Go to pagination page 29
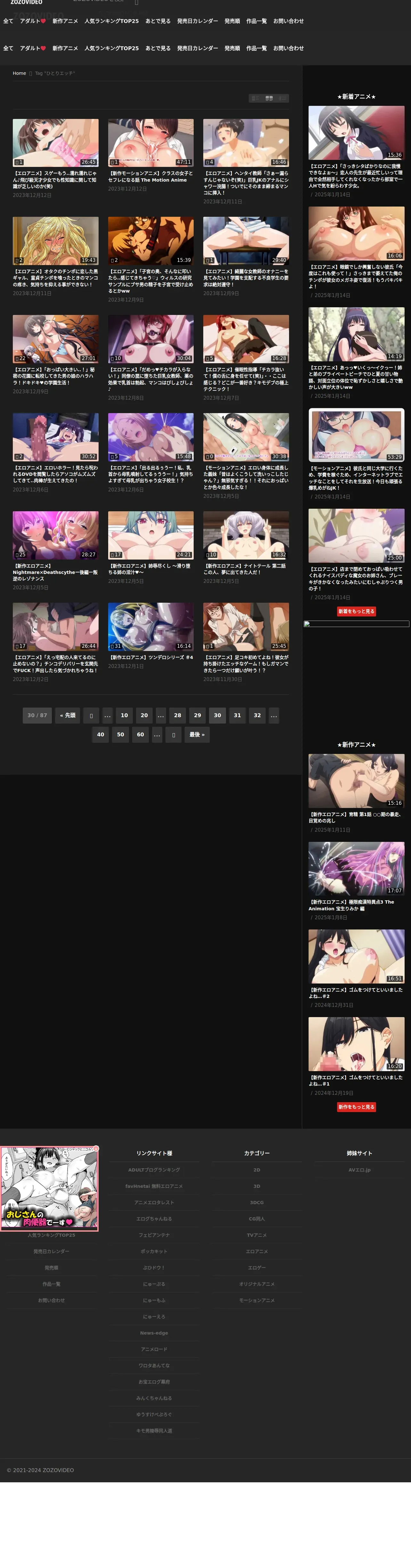Viewport: 411px width, 1568px height. point(197,715)
